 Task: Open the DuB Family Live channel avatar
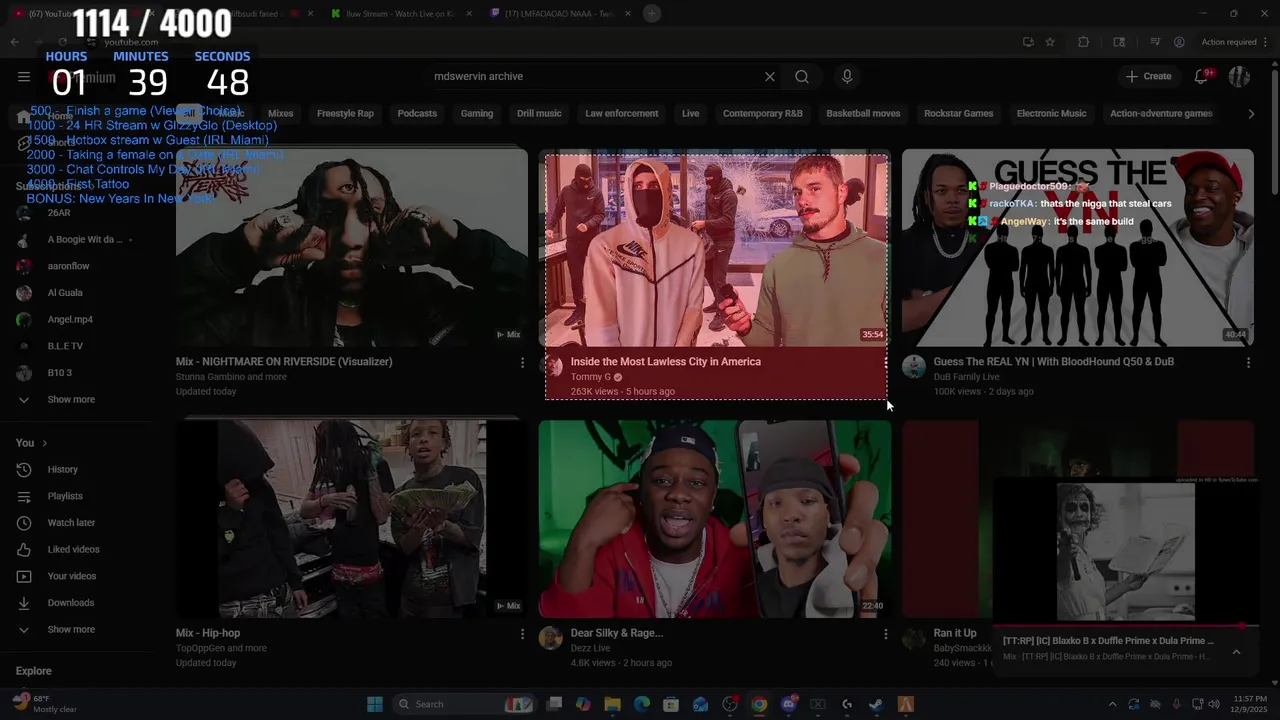point(914,367)
